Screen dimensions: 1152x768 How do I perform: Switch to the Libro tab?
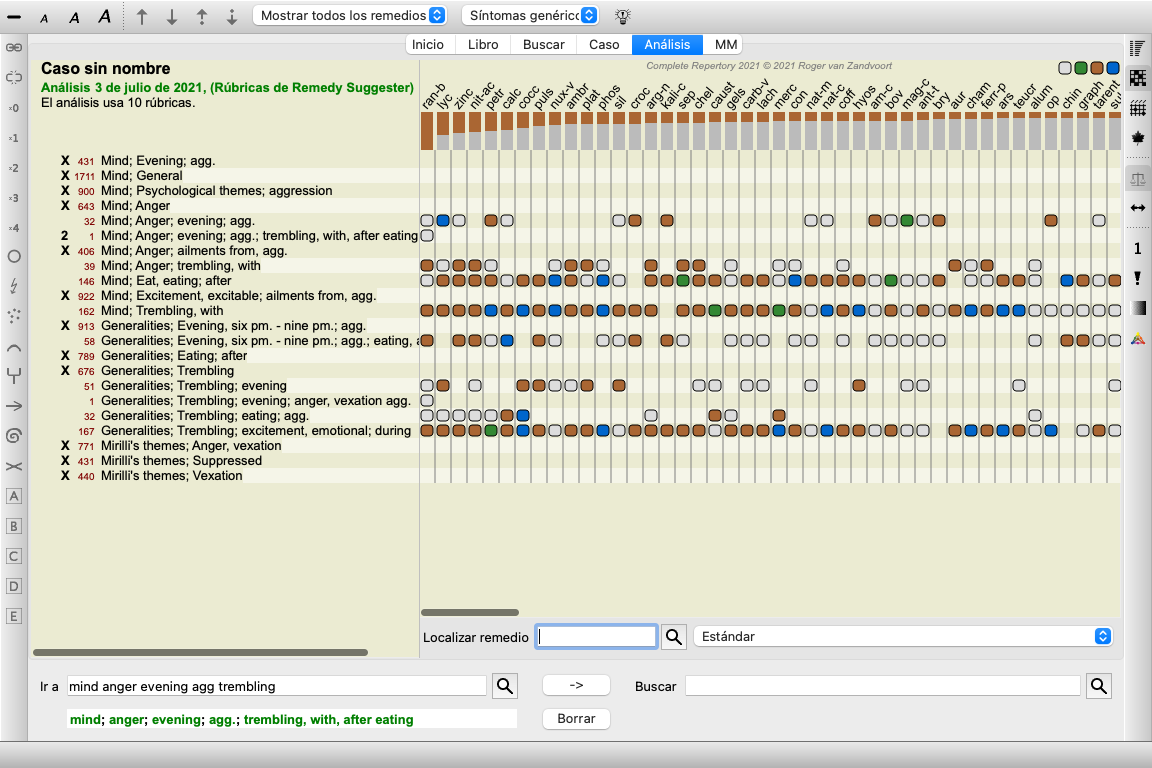coord(483,45)
